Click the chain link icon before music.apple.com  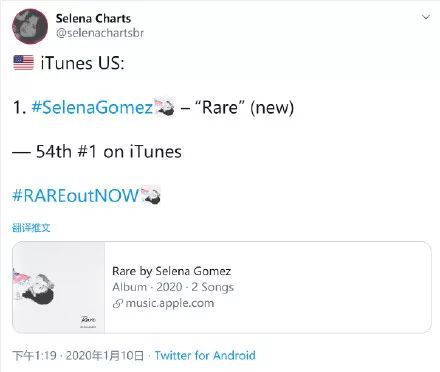[117, 304]
